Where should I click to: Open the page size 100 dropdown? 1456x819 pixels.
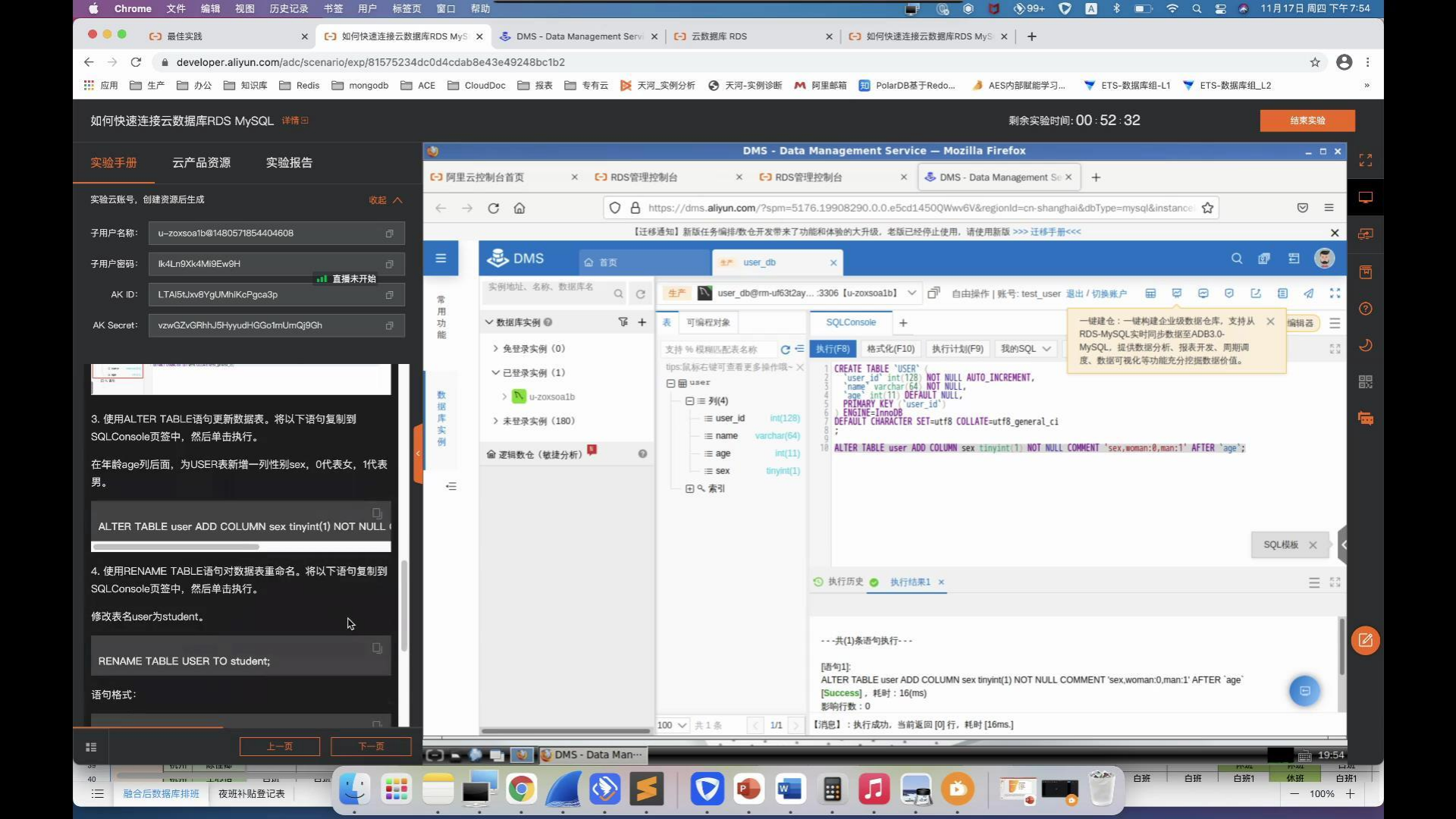click(x=672, y=726)
